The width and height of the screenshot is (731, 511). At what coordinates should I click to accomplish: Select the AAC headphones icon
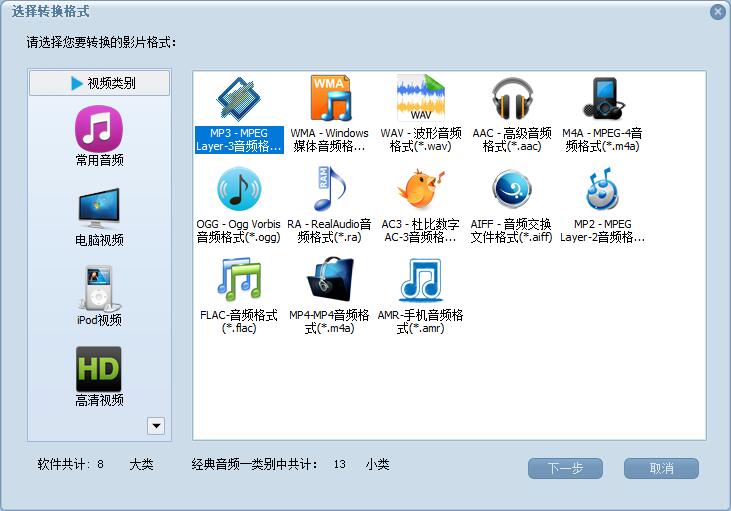coord(512,99)
